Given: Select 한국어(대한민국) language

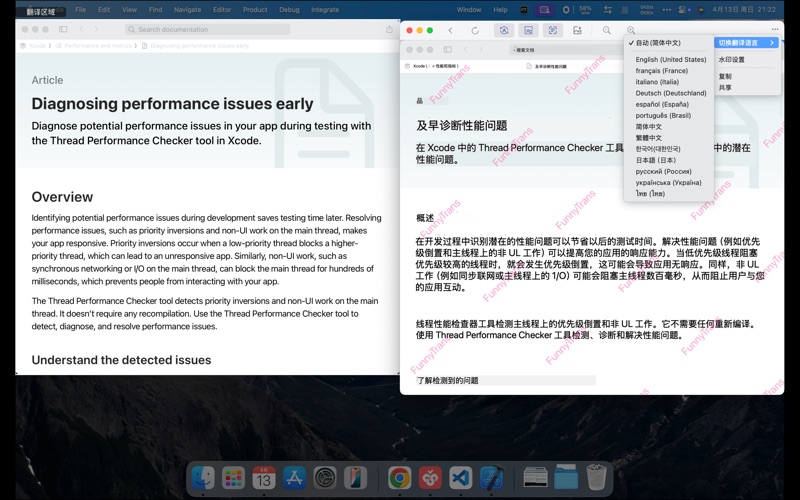Looking at the screenshot, I should tap(658, 149).
